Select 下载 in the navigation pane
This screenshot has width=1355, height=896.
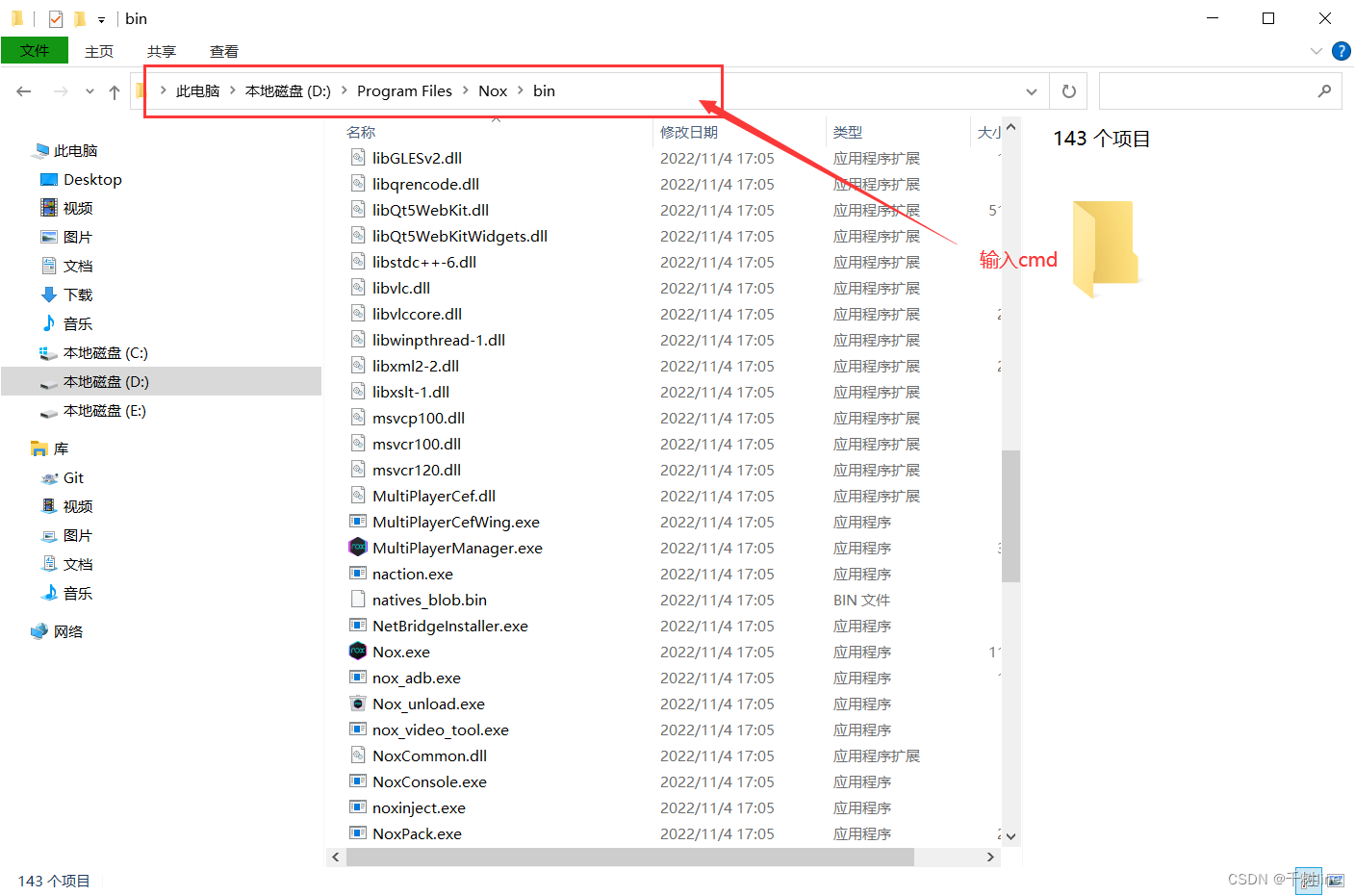78,295
